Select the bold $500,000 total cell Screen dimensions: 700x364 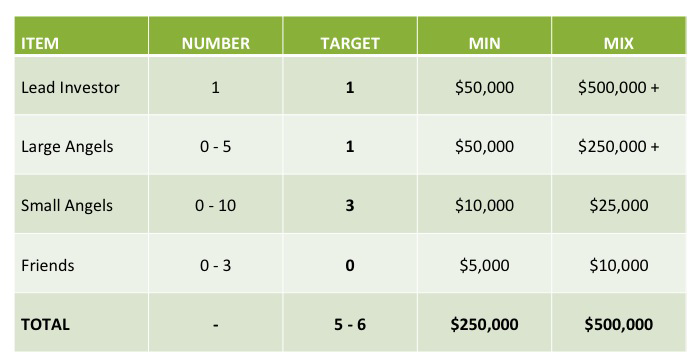[619, 324]
